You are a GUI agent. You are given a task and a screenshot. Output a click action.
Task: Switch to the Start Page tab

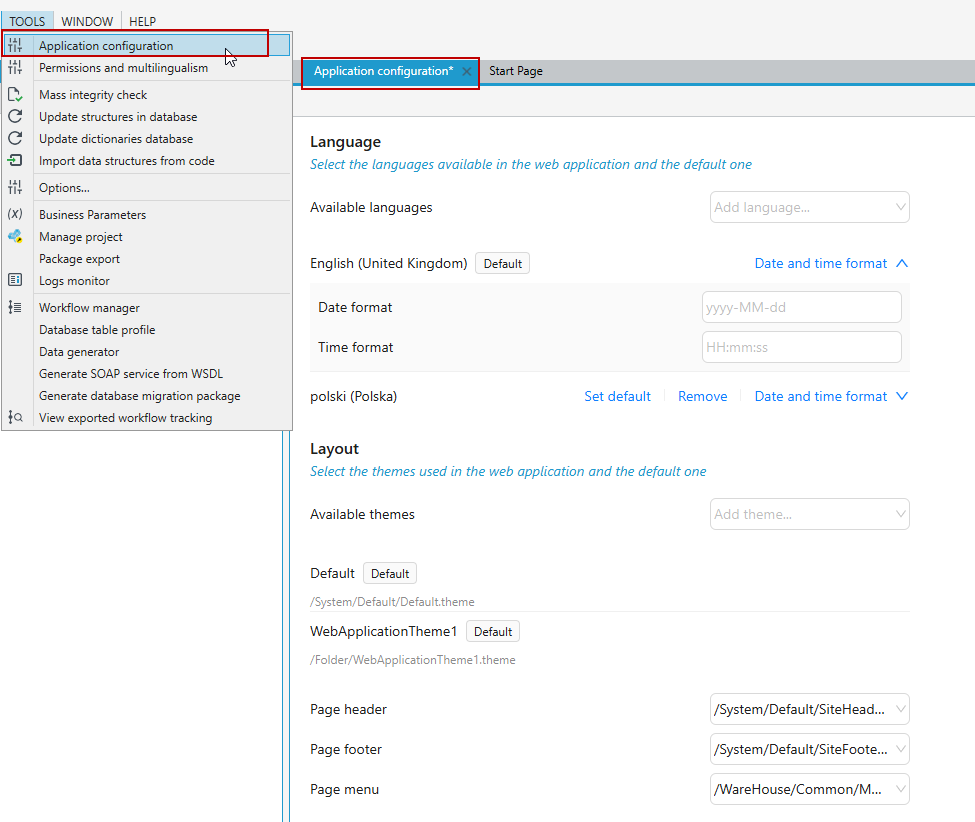(515, 71)
